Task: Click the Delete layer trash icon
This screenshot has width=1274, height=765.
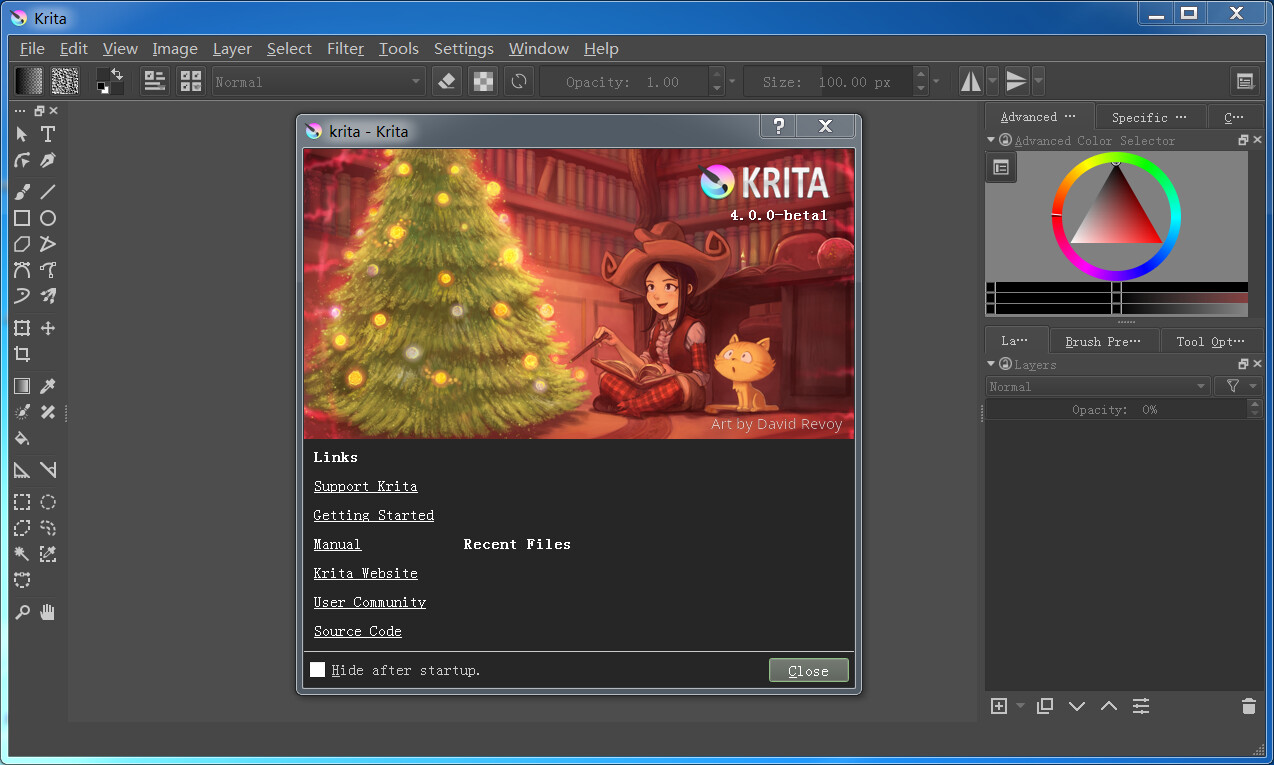Action: (1248, 706)
